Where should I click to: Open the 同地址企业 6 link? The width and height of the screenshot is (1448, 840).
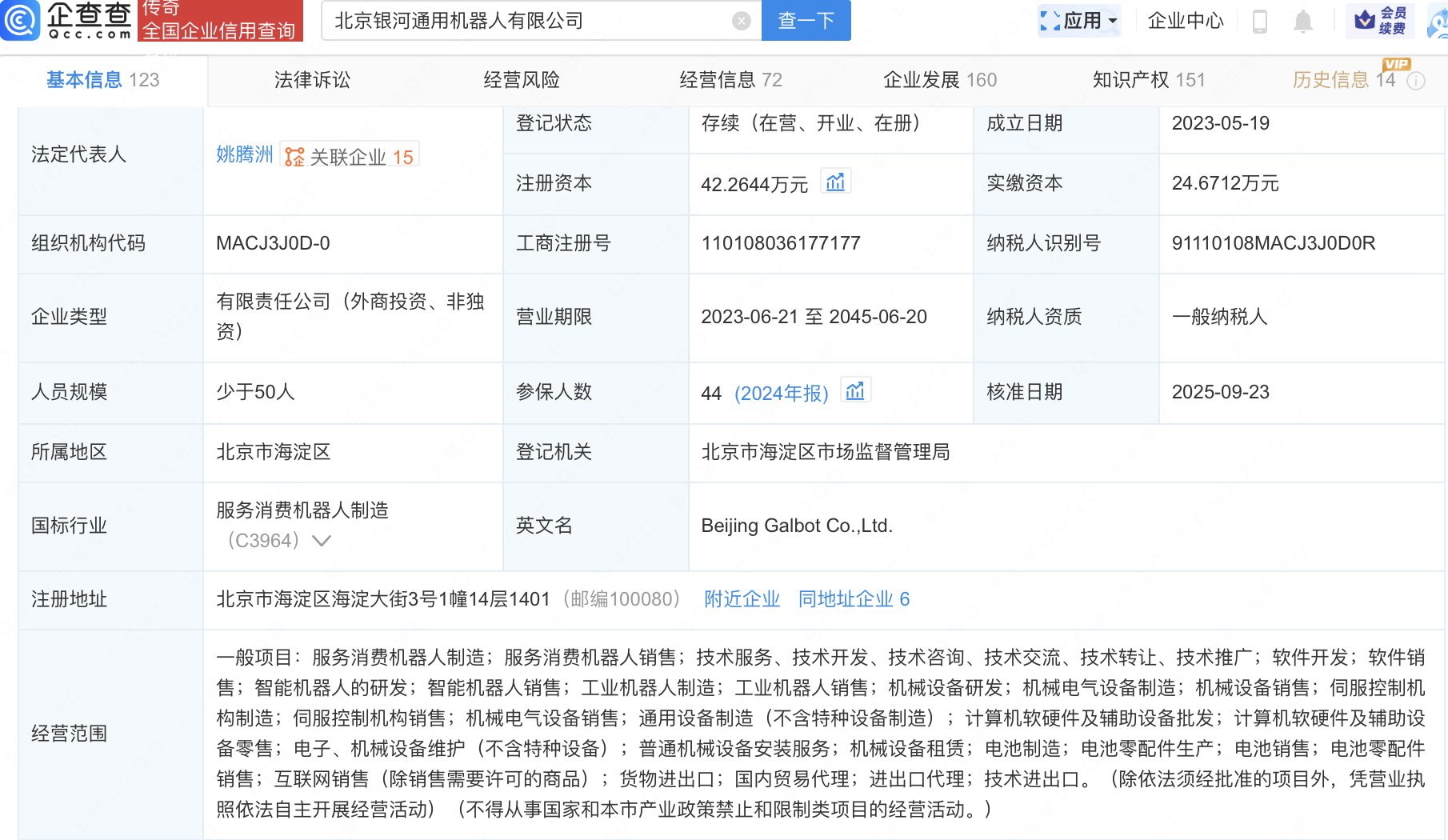click(x=854, y=599)
